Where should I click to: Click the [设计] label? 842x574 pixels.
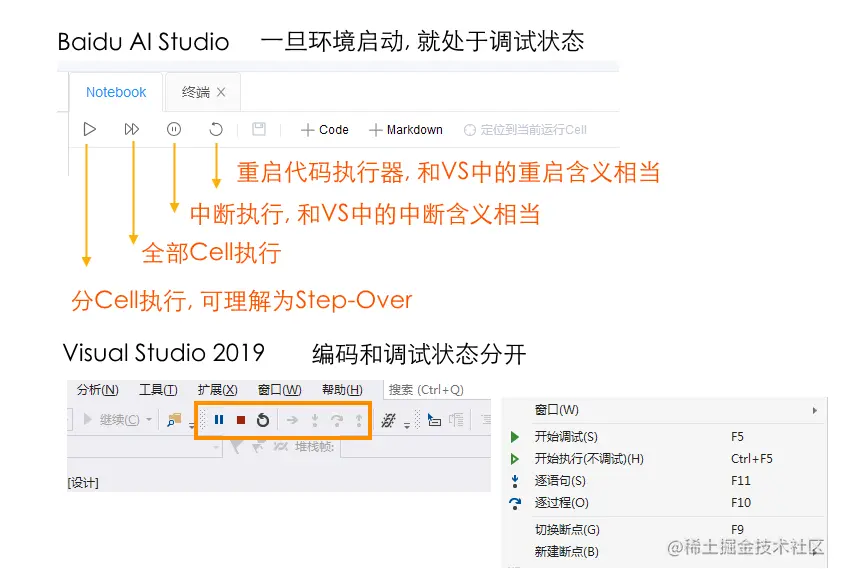coord(83,483)
